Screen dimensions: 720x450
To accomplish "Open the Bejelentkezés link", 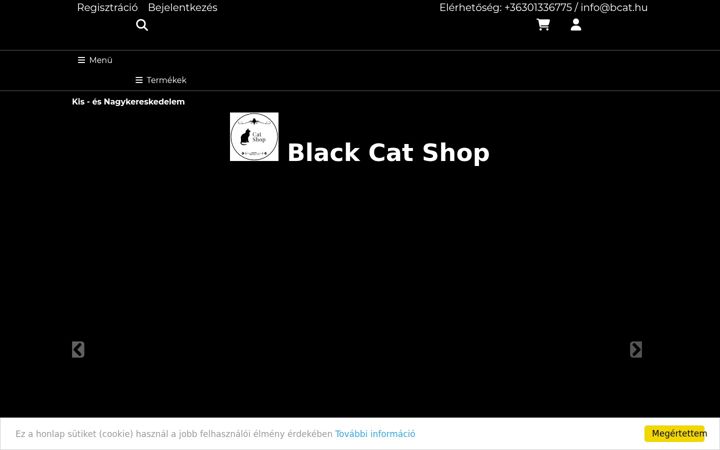I will point(183,7).
